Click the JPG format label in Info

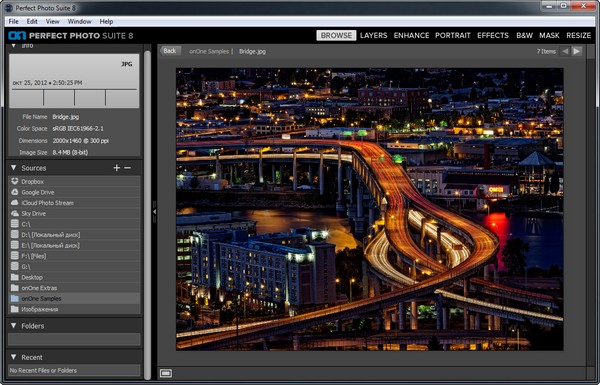click(x=127, y=64)
